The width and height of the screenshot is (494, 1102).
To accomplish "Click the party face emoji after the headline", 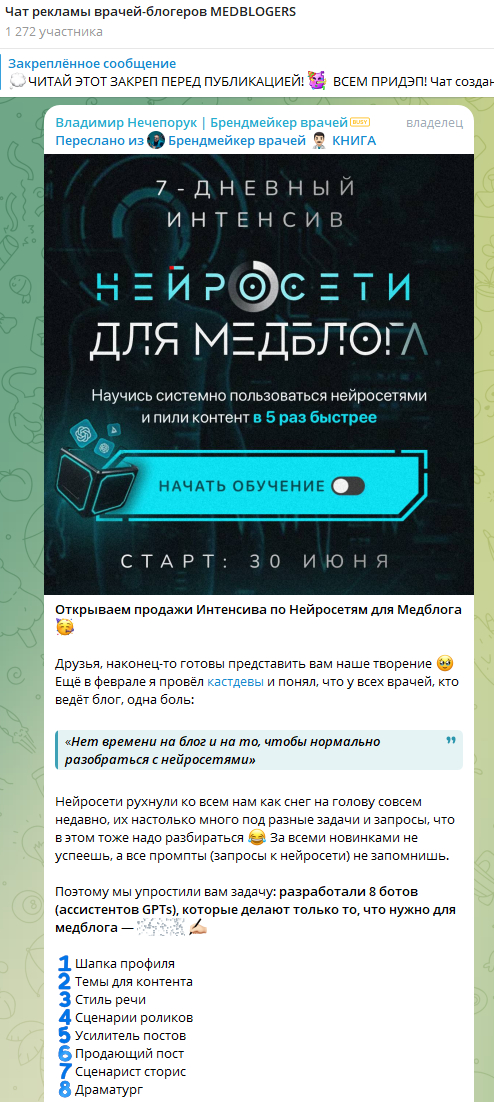I will pyautogui.click(x=64, y=628).
